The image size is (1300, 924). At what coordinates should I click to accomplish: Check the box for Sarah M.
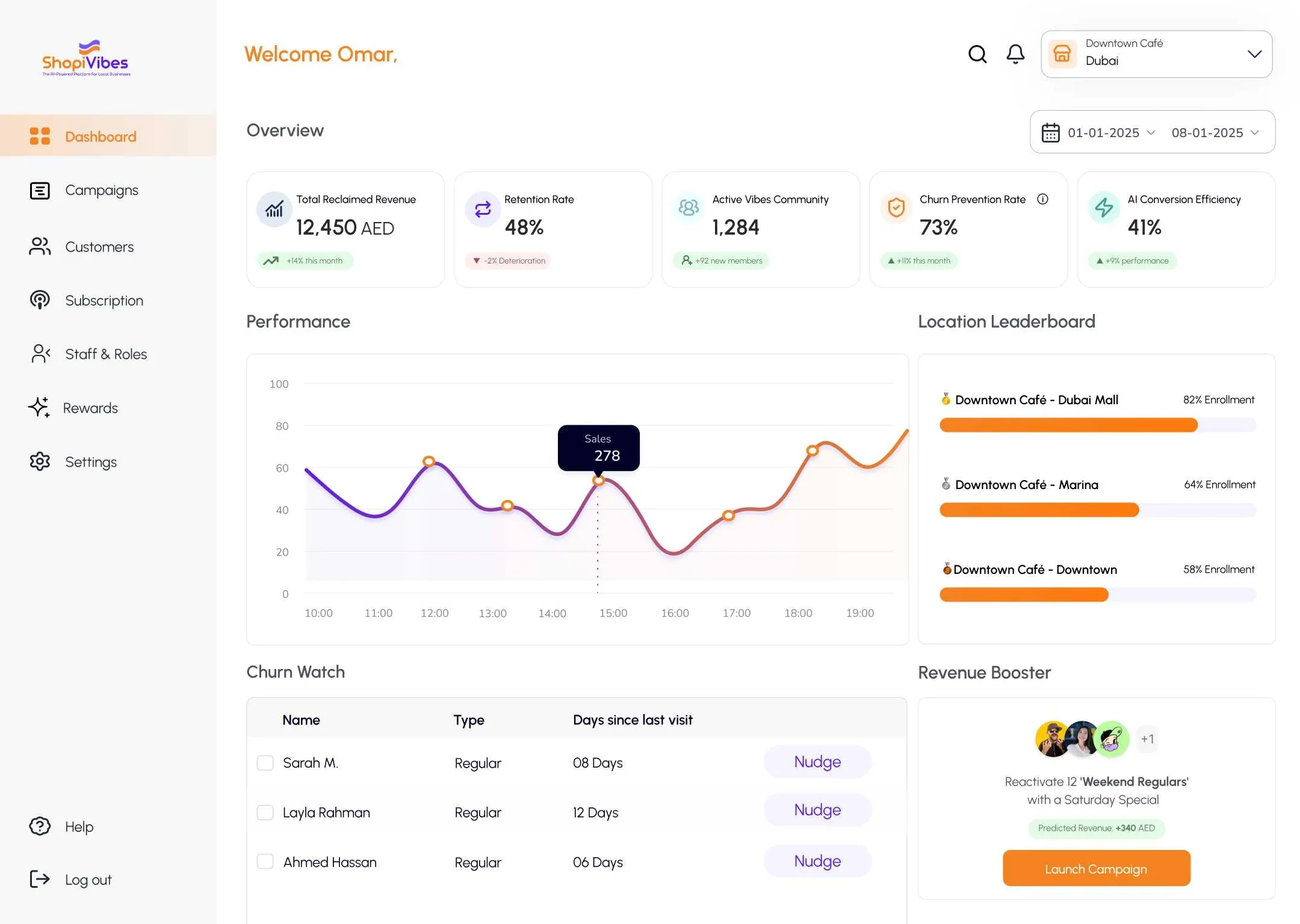(265, 763)
